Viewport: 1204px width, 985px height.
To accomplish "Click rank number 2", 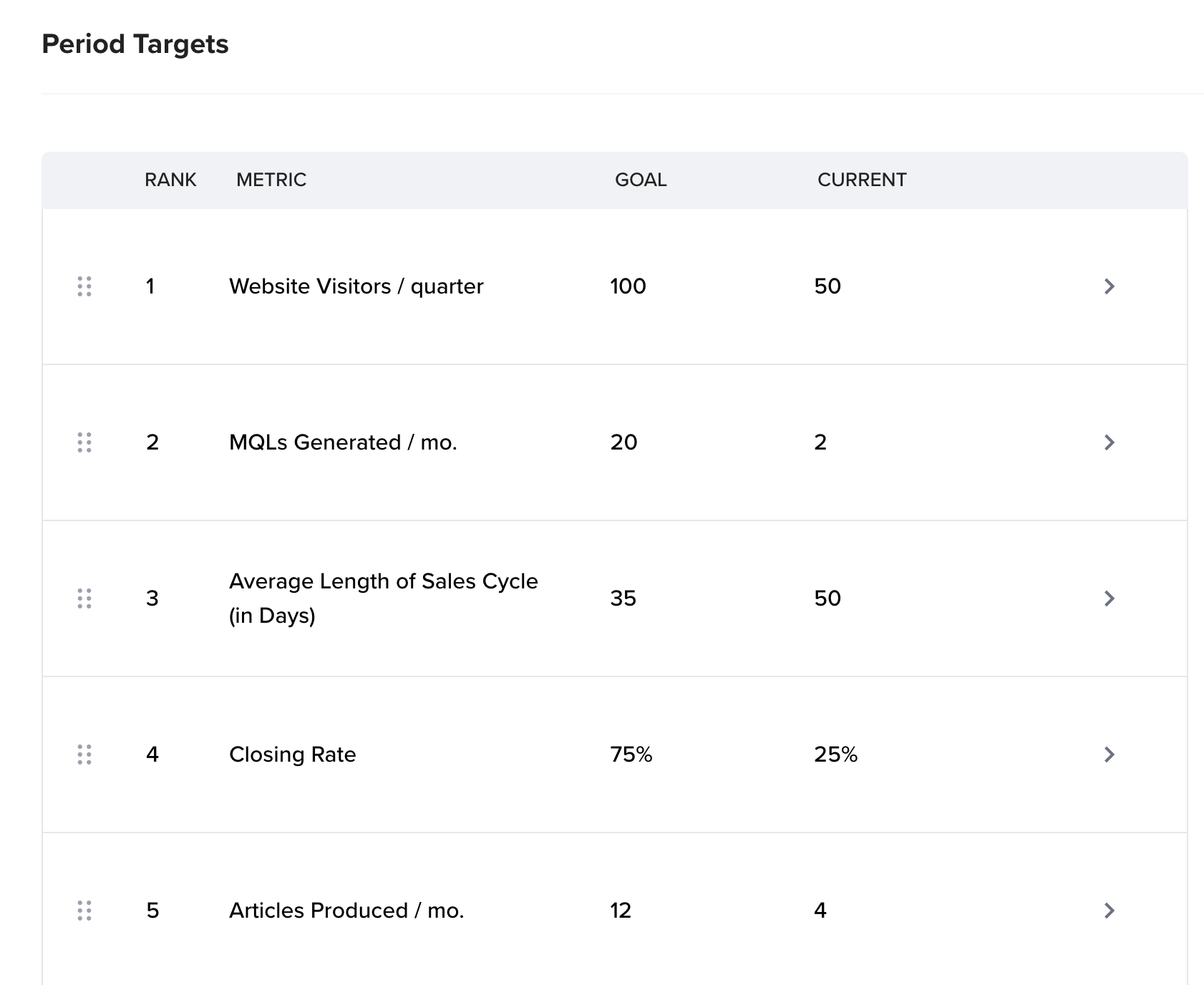I will pos(152,442).
